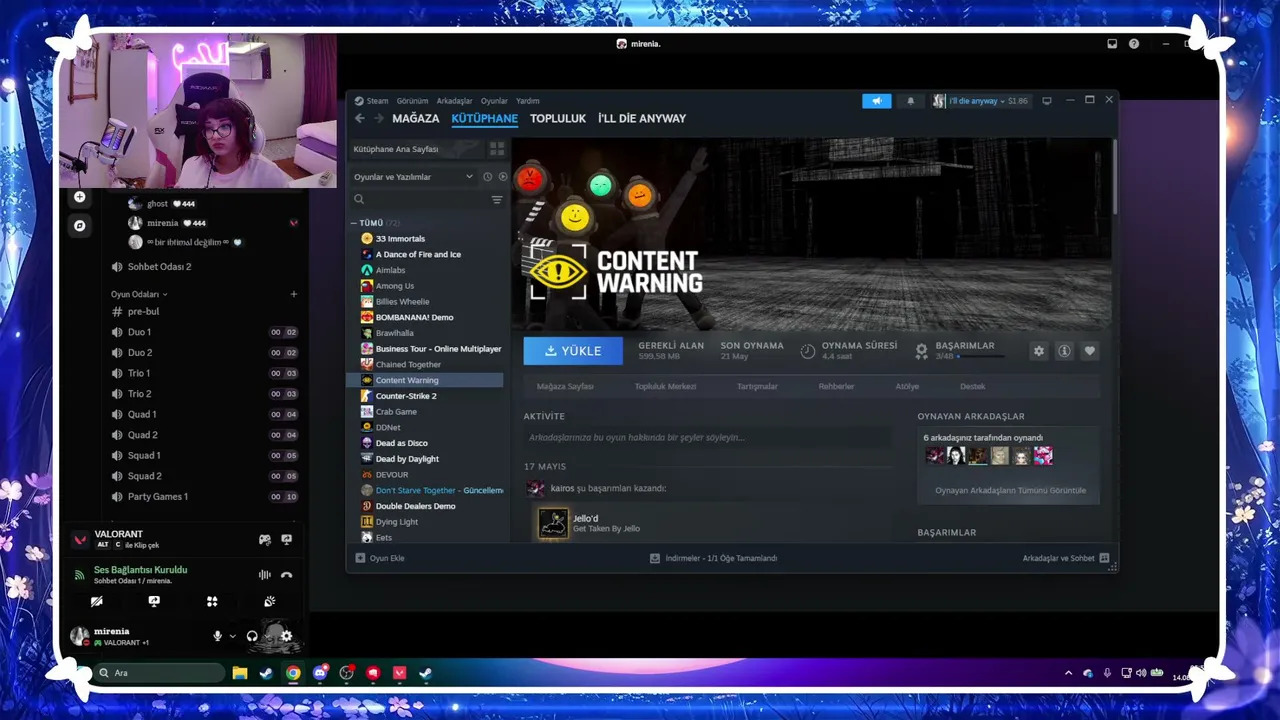Viewport: 1280px width, 720px height.
Task: Open Discord activities launcher icon
Action: coord(212,602)
